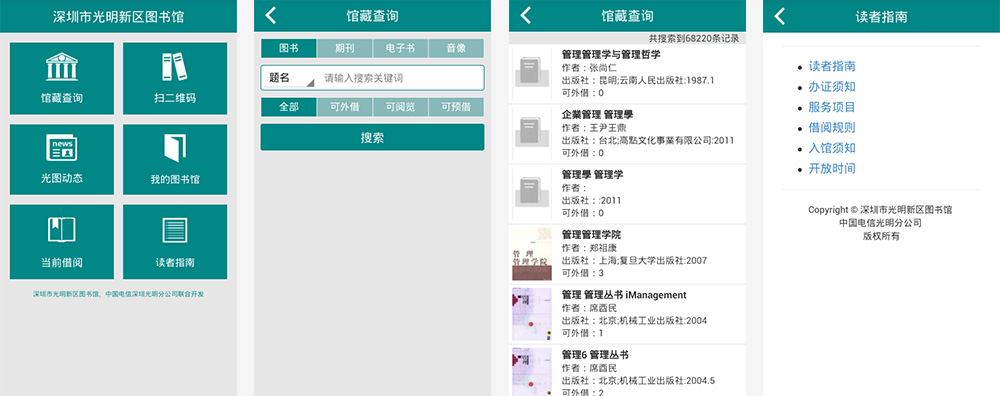Click cover image of 管理丛书 iManagement
This screenshot has height=396, width=1000.
tap(531, 314)
